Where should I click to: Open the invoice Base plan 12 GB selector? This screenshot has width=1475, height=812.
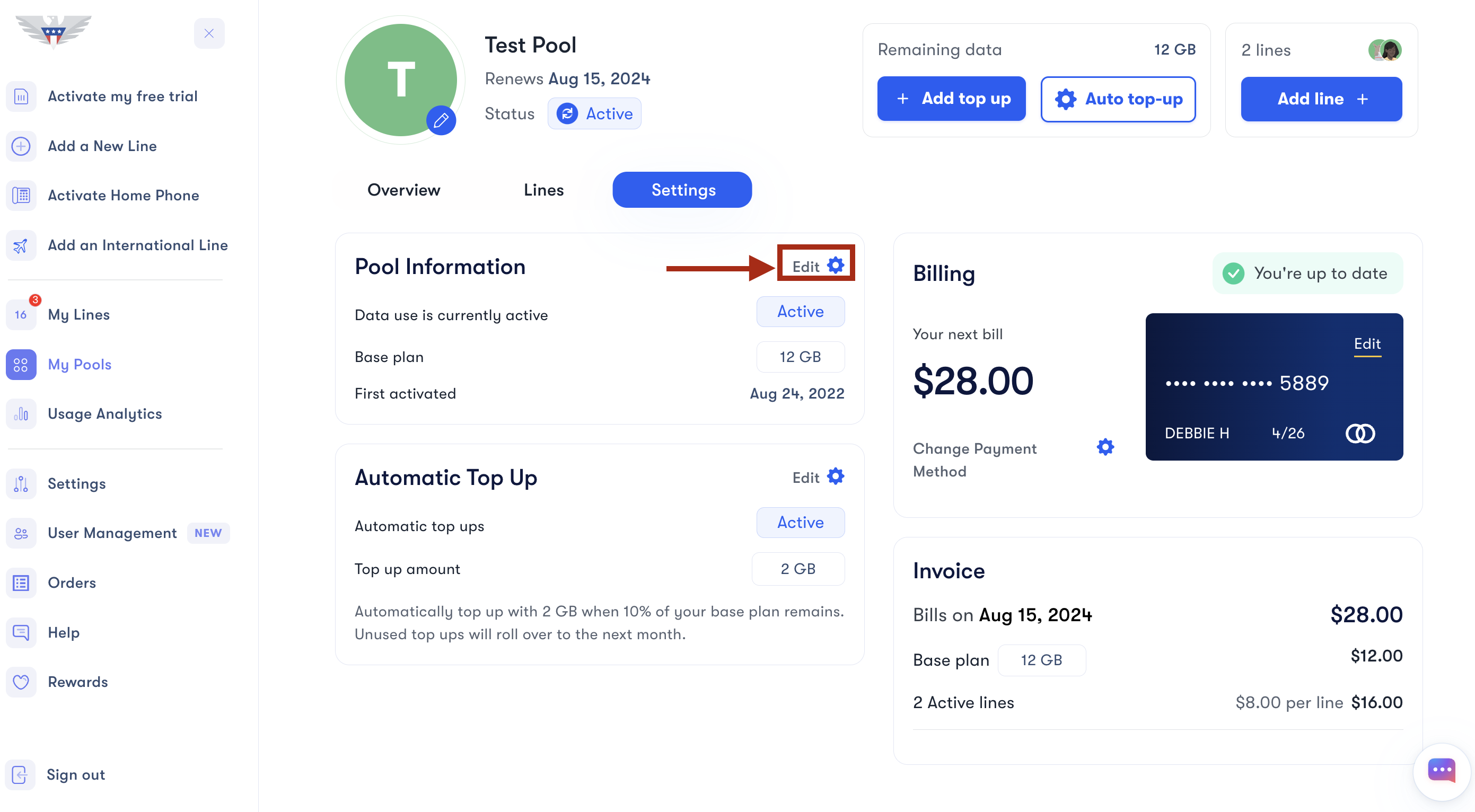pos(1041,660)
